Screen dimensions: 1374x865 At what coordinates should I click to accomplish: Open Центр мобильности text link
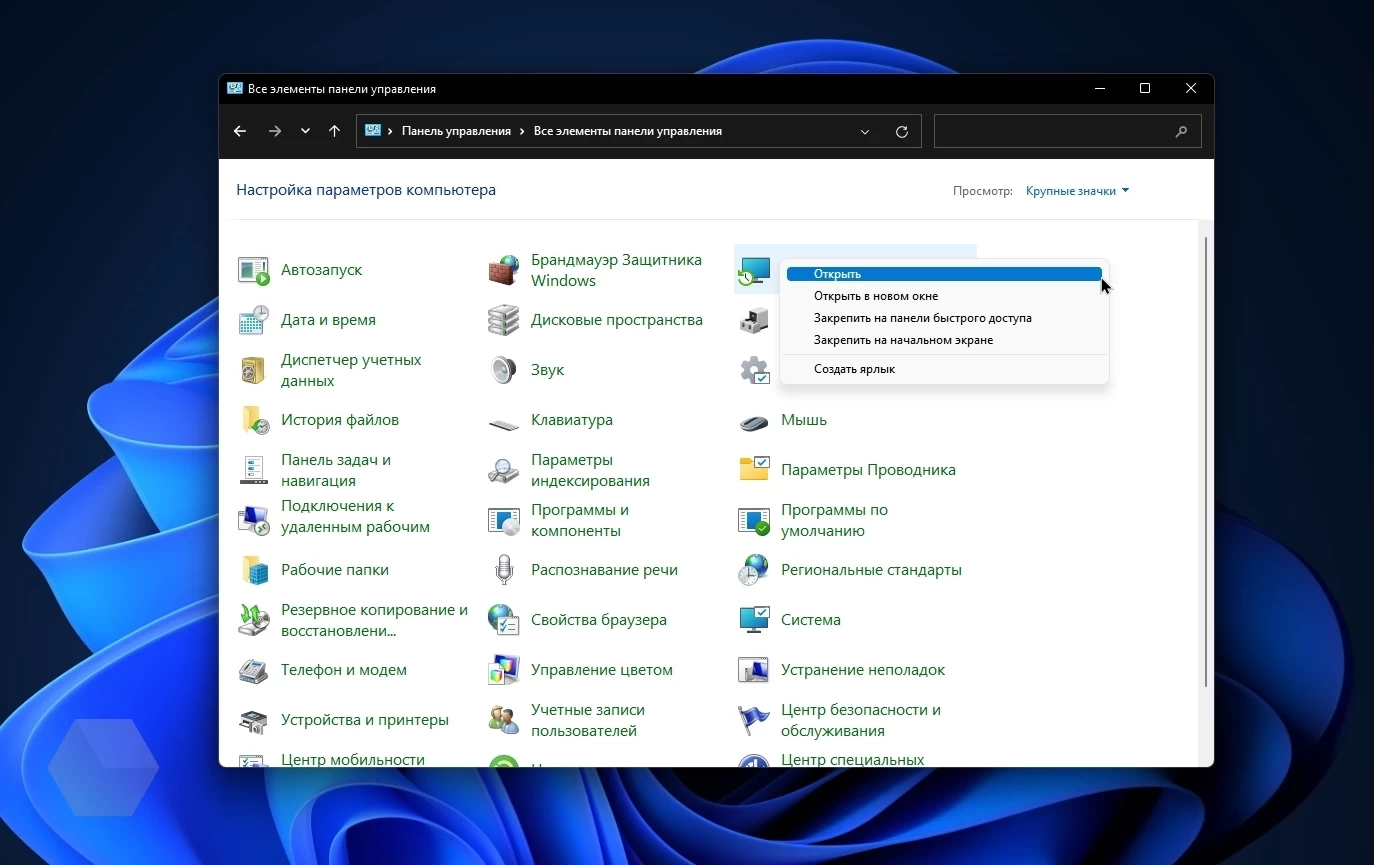[352, 760]
